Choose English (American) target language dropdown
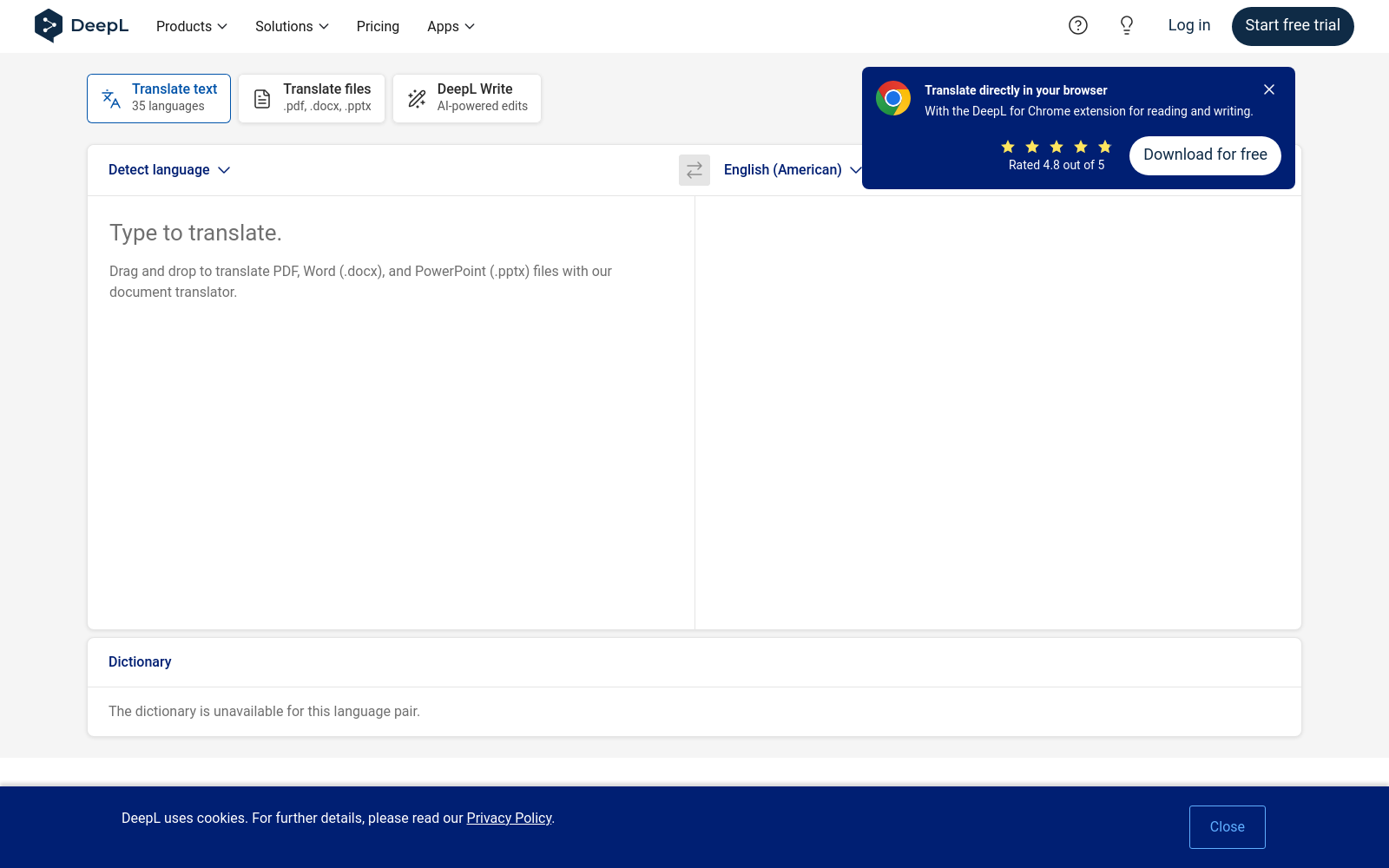The image size is (1389, 868). click(792, 170)
